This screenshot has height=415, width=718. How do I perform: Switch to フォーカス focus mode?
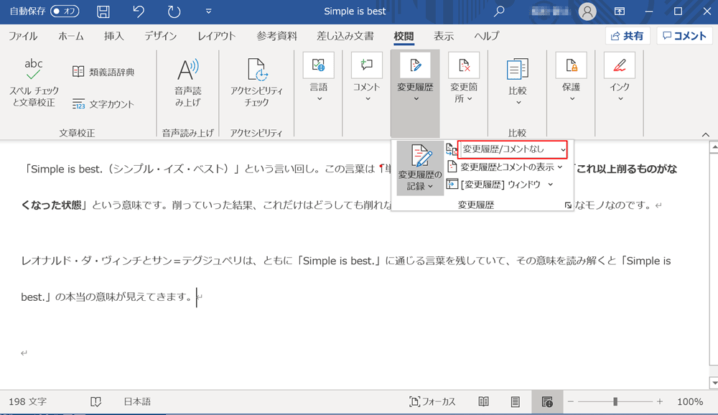[432, 402]
